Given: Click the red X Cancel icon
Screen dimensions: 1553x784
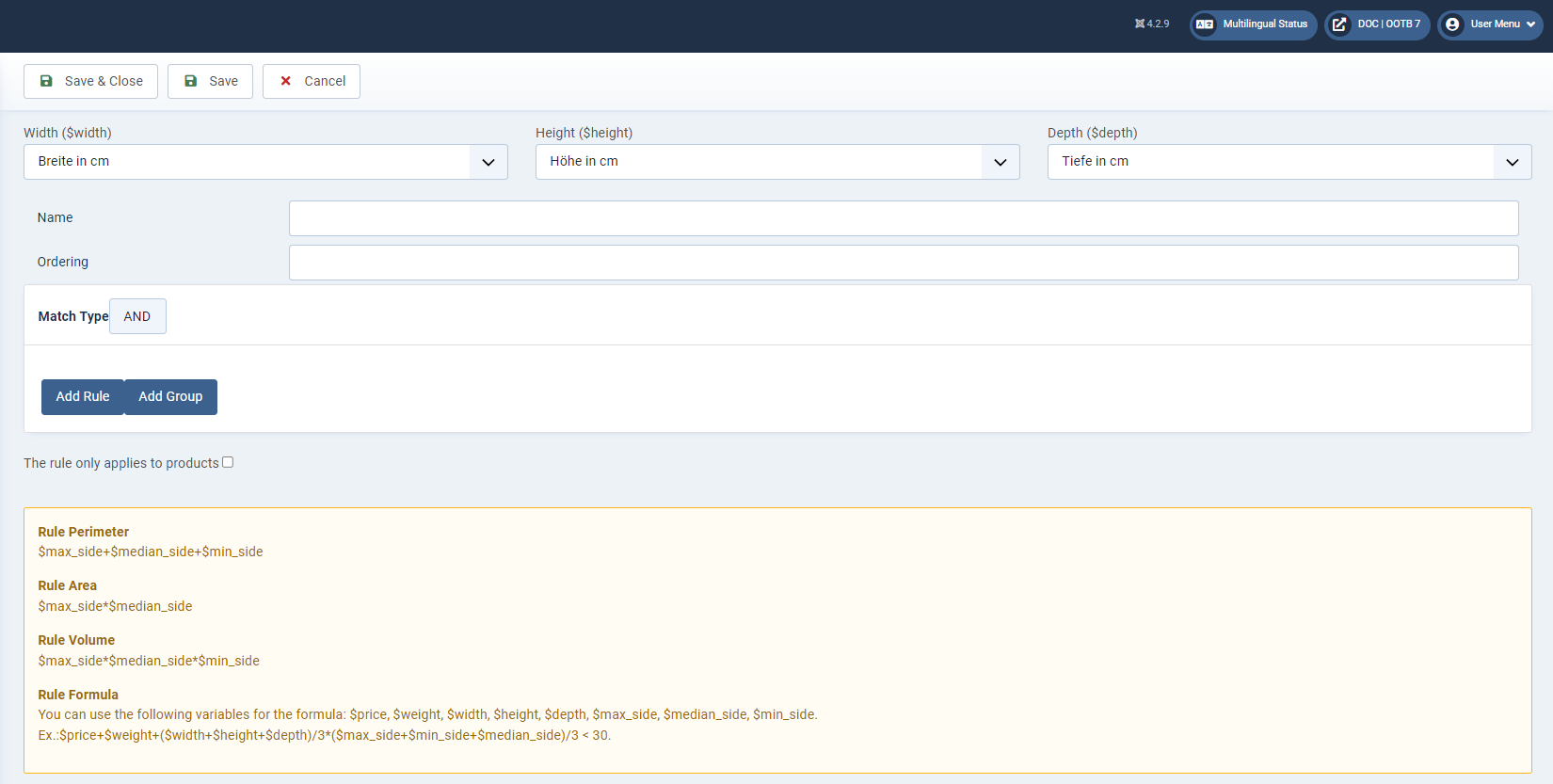Looking at the screenshot, I should click(x=286, y=81).
